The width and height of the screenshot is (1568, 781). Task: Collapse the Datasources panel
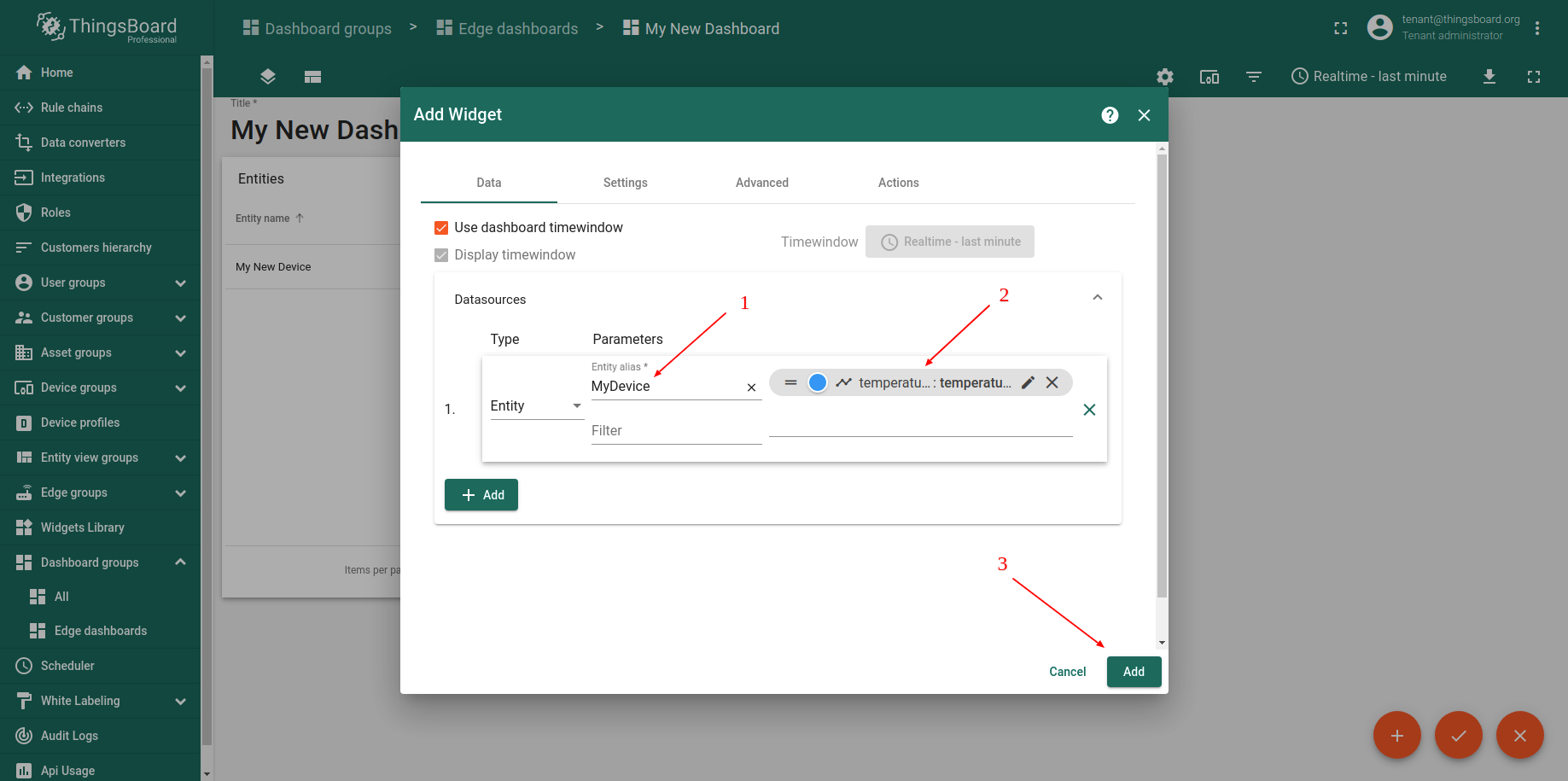(x=1098, y=297)
